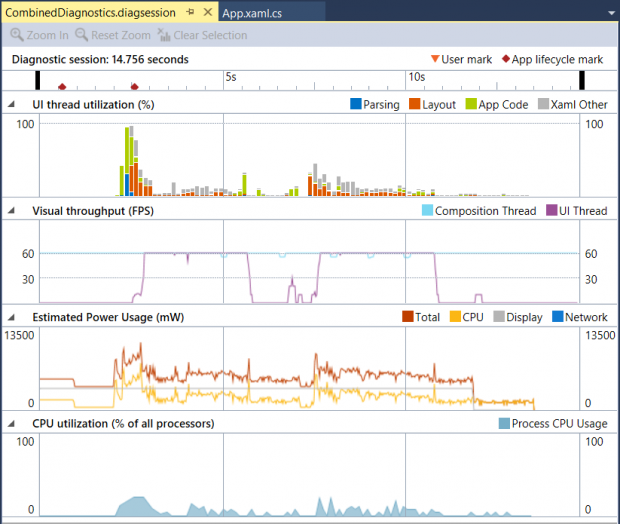This screenshot has width=620, height=524.
Task: Click the Reset Zoom button
Action: (x=113, y=35)
